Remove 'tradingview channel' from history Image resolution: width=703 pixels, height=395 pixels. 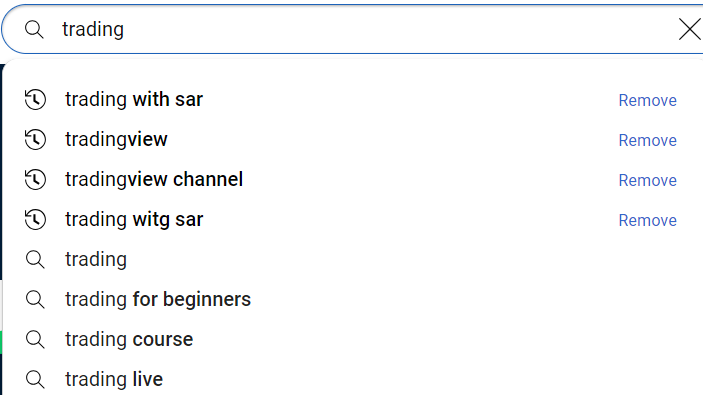click(647, 180)
